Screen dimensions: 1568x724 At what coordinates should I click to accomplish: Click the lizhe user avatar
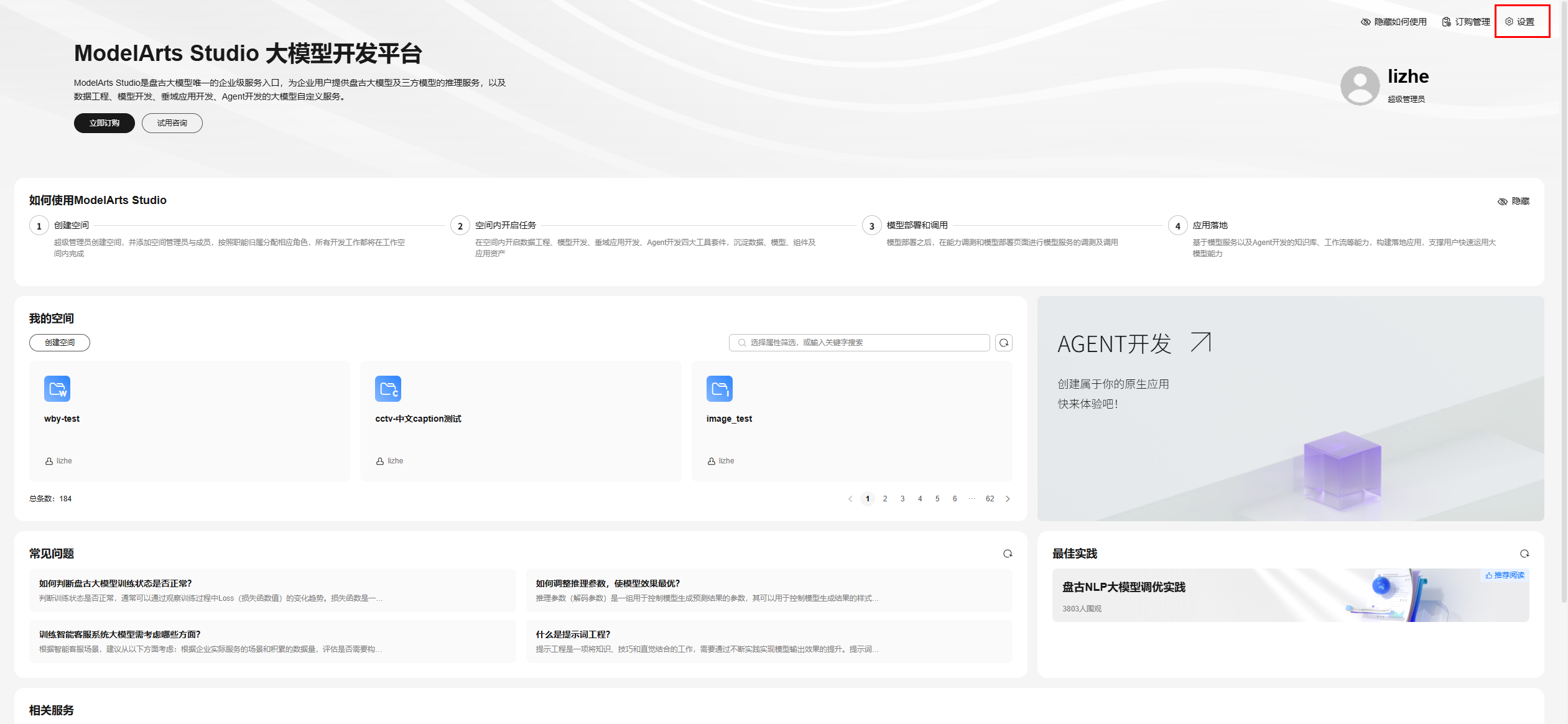tap(1360, 86)
